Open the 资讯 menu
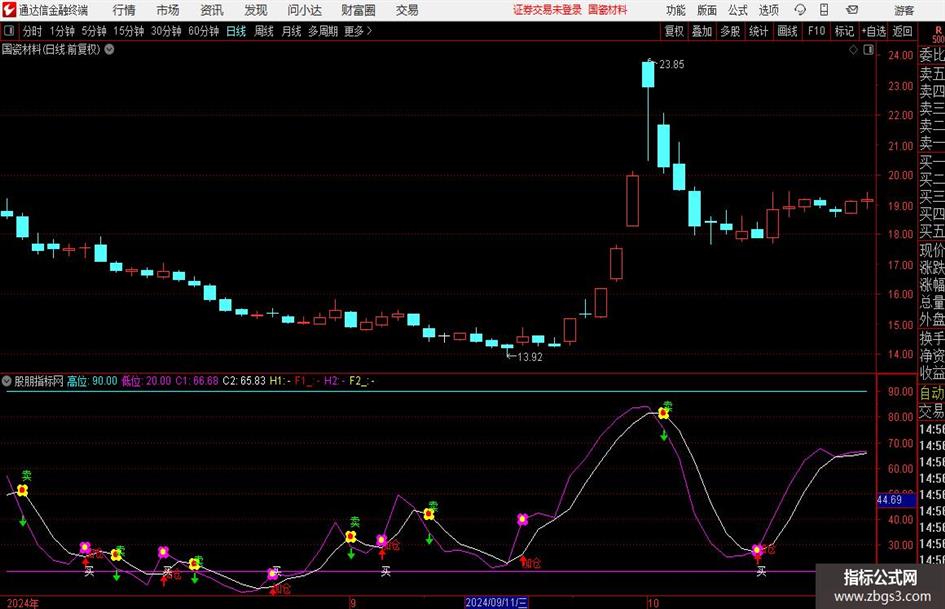The height and width of the screenshot is (609, 945). (x=212, y=10)
